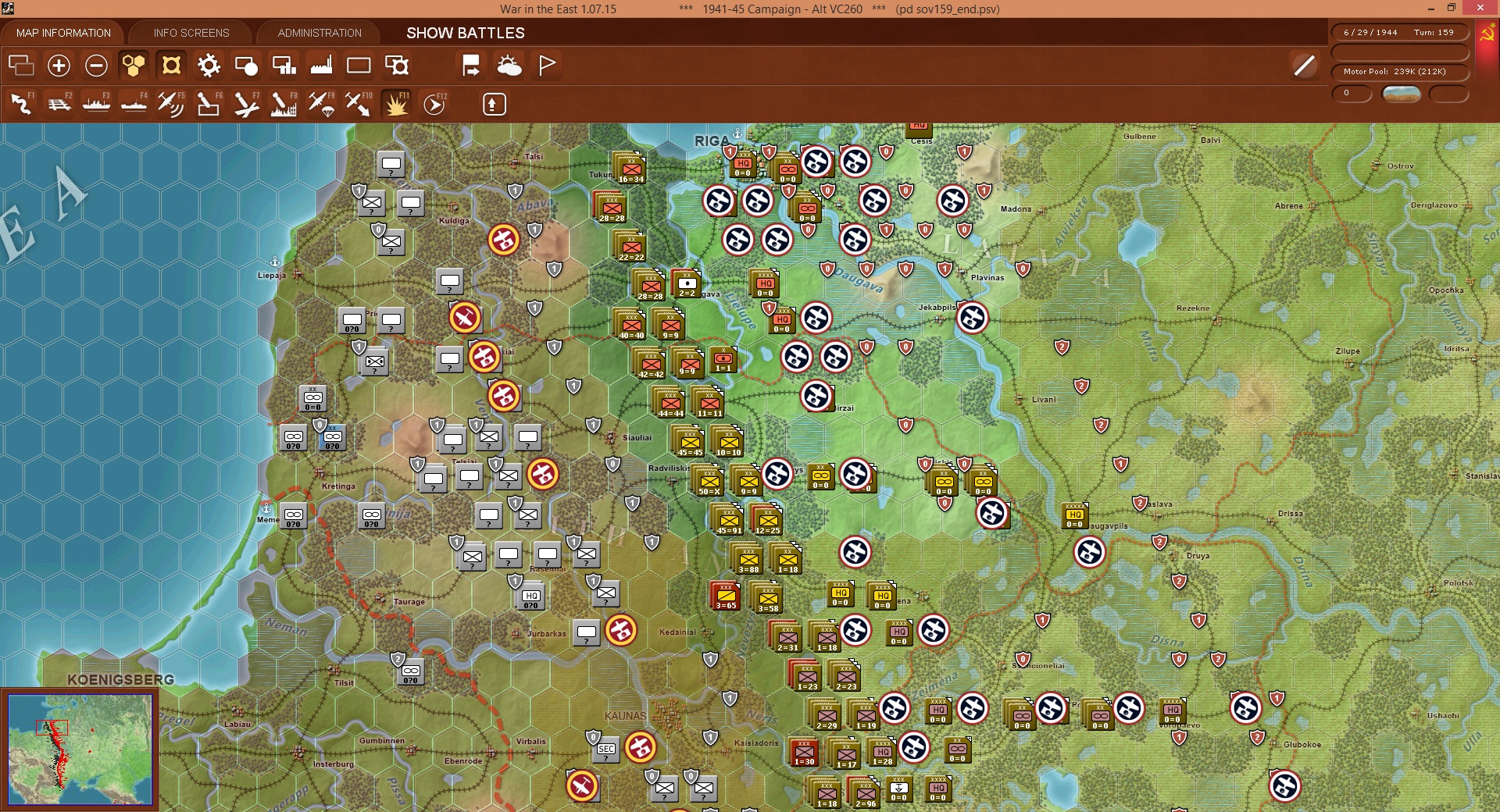Select the F1 move mode icon

click(x=21, y=104)
